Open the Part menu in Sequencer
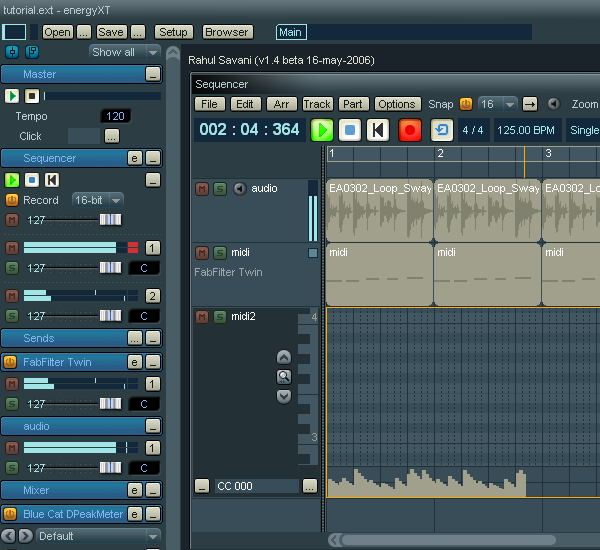 353,104
